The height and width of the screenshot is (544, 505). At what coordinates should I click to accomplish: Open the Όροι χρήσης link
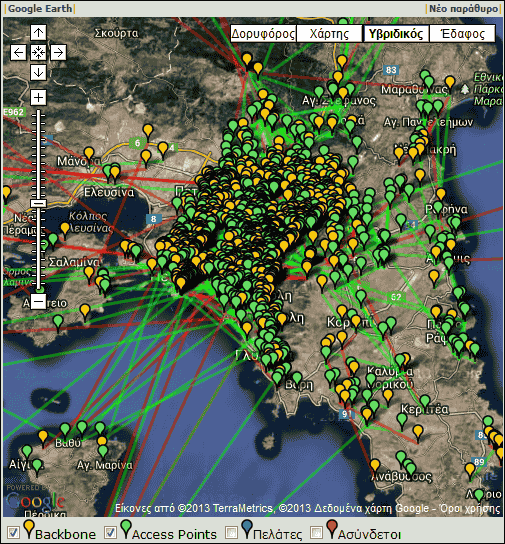pyautogui.click(x=470, y=509)
